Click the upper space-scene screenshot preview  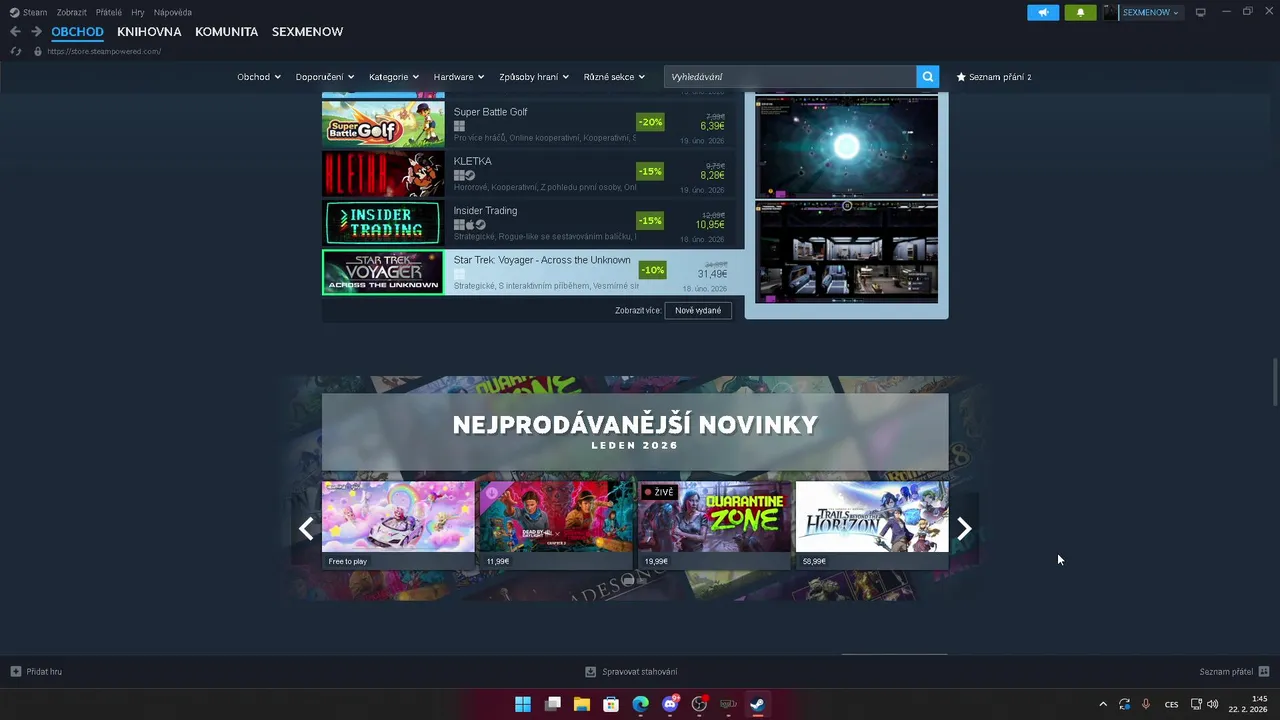[847, 147]
